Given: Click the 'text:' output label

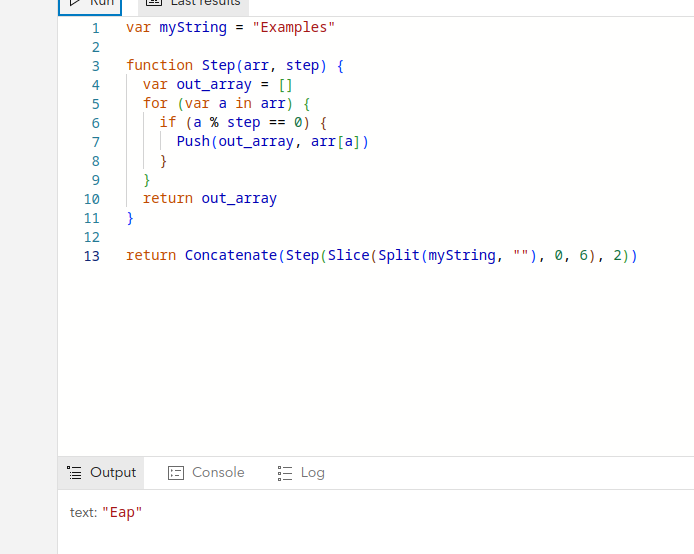Looking at the screenshot, I should (83, 512).
